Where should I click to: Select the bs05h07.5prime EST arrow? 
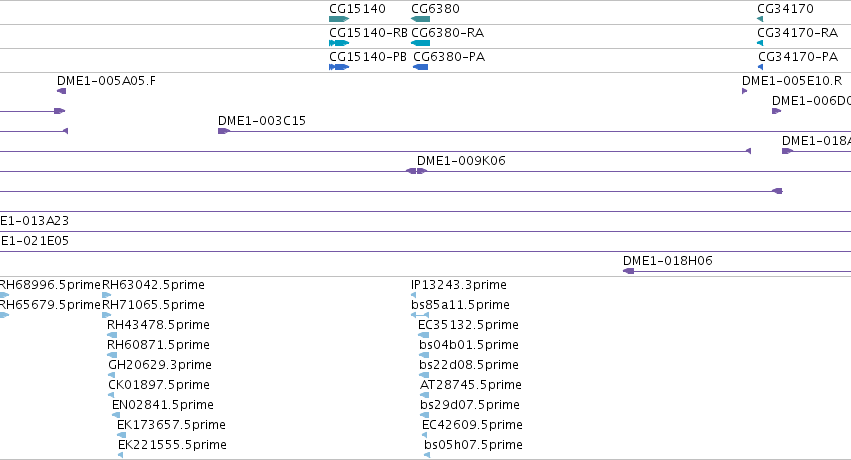coord(427,455)
